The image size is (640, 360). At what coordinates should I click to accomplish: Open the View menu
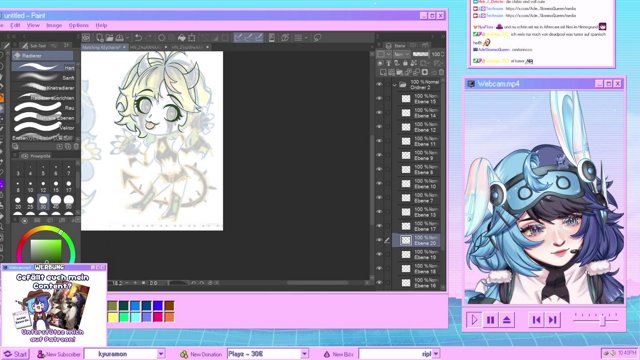[33, 25]
